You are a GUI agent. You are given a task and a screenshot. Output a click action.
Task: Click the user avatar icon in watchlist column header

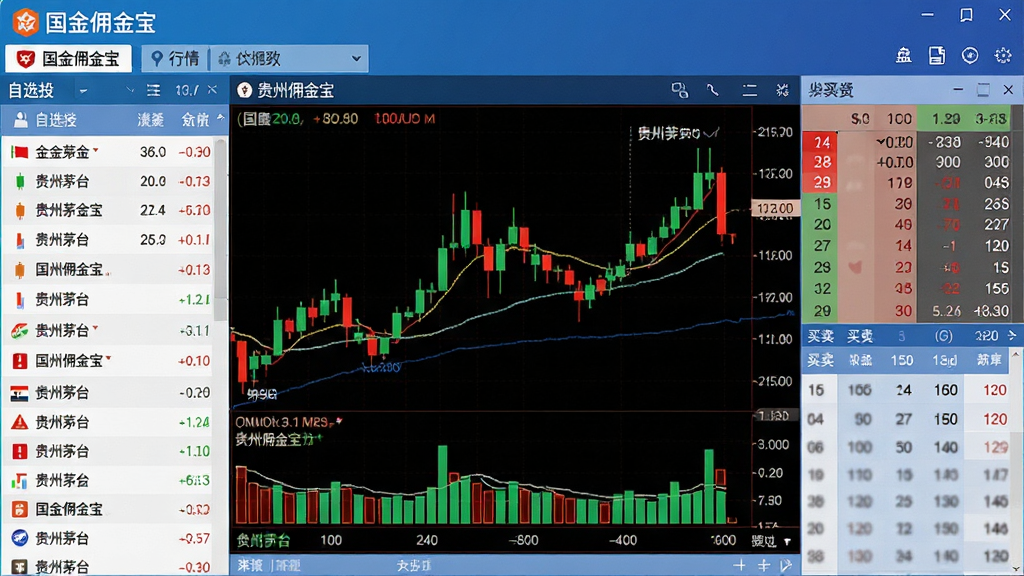tap(20, 120)
